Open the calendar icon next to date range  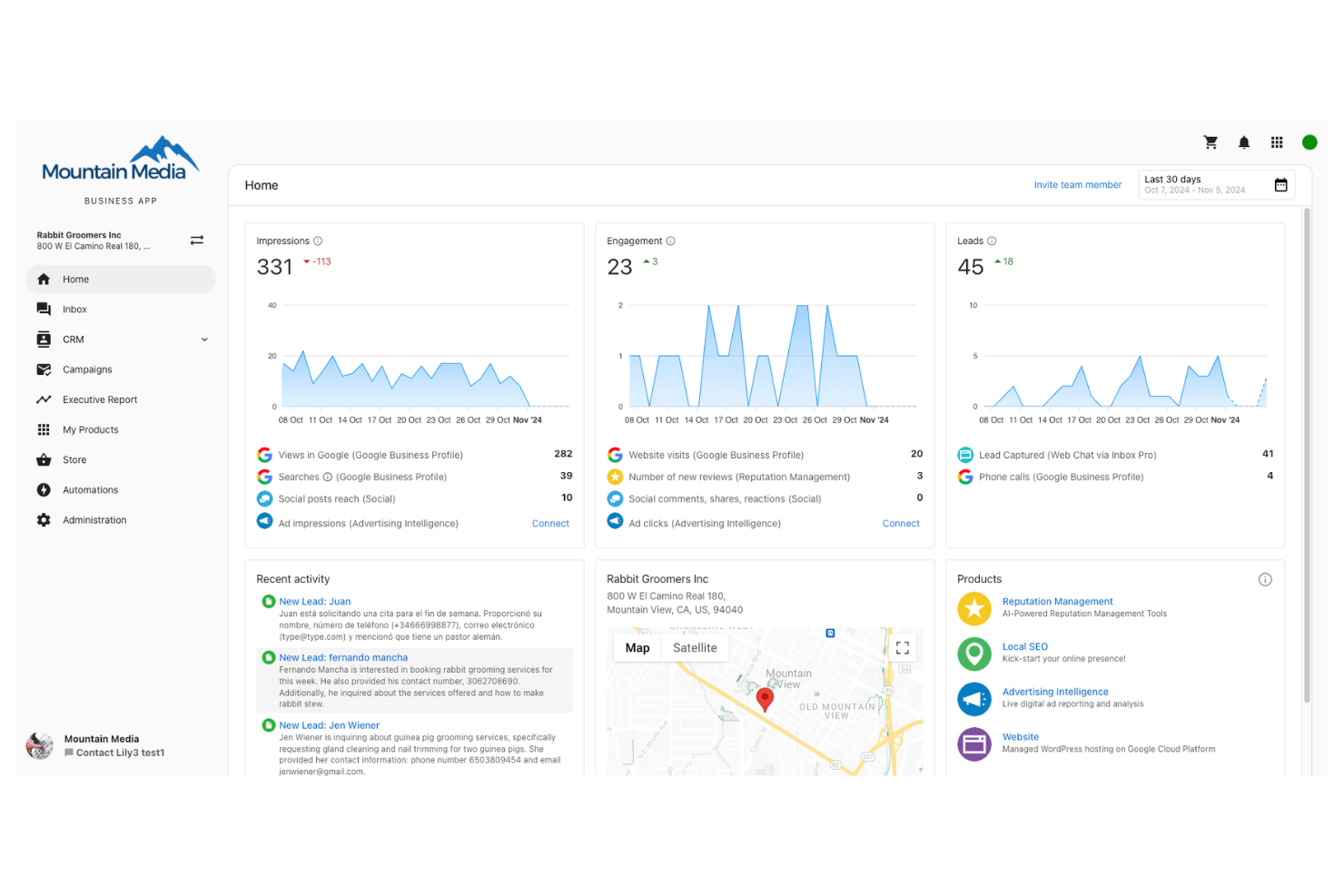click(1280, 184)
